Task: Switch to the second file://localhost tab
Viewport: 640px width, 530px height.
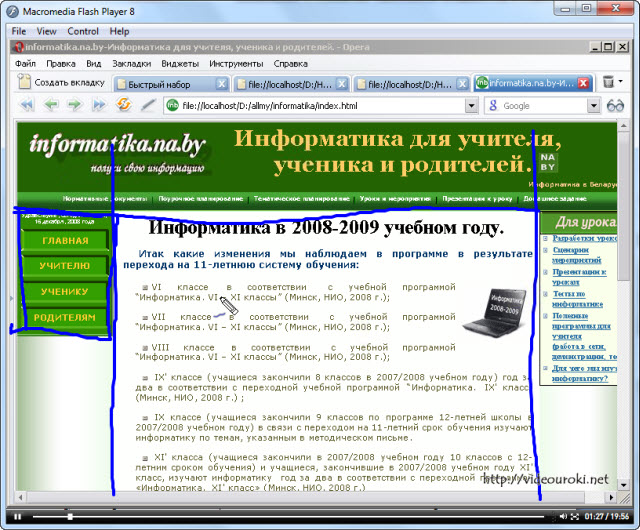Action: coord(411,84)
